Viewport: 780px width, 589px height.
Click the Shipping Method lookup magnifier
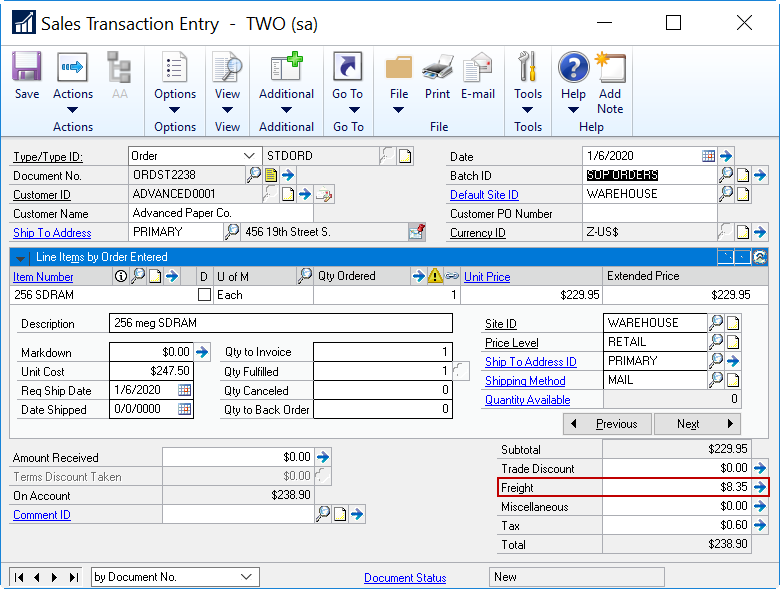716,381
